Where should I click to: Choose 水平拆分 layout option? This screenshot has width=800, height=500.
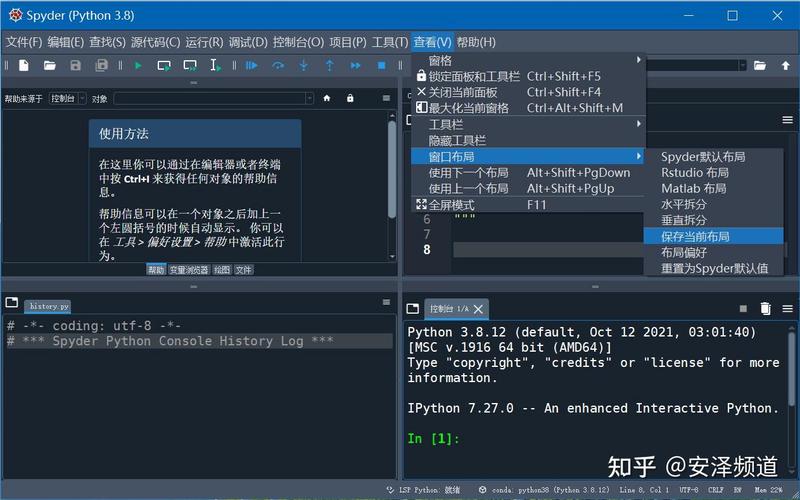pyautogui.click(x=714, y=204)
